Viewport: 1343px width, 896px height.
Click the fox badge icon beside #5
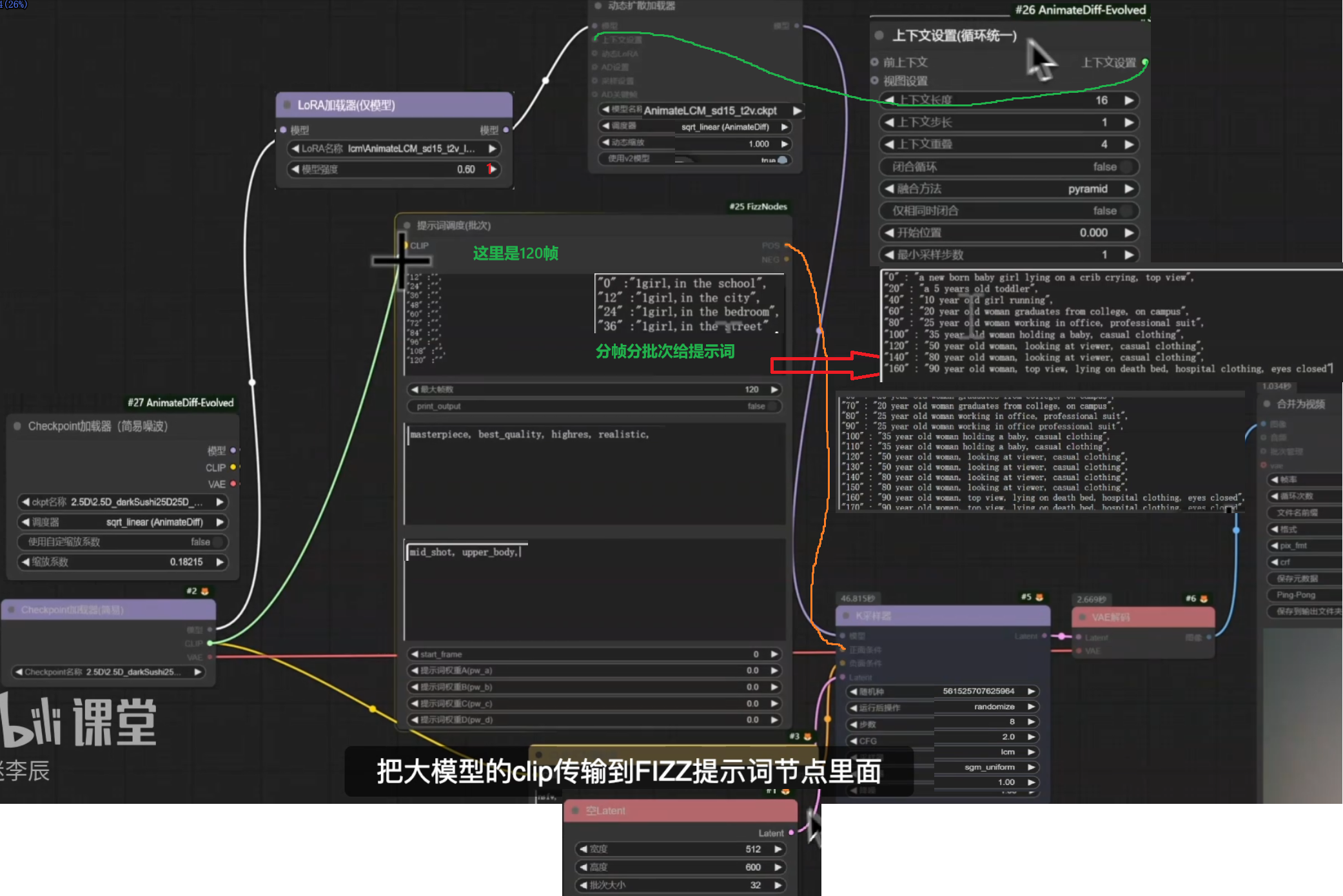(1039, 598)
